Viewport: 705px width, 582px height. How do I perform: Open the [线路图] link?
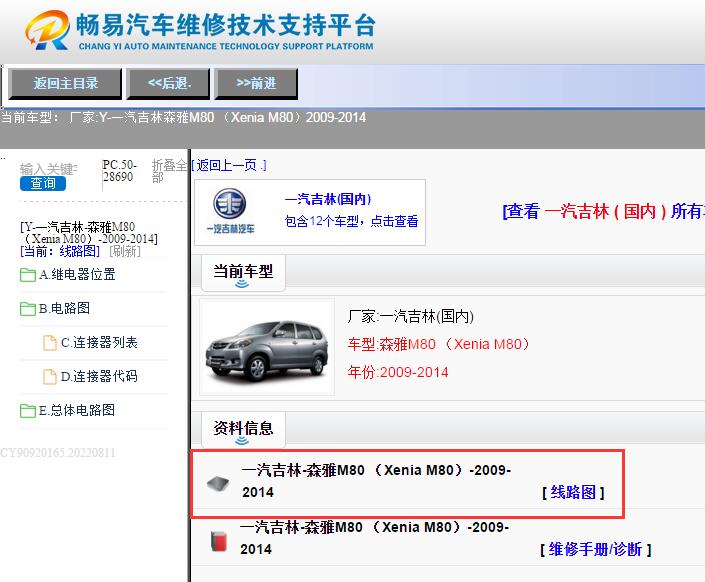click(x=573, y=492)
